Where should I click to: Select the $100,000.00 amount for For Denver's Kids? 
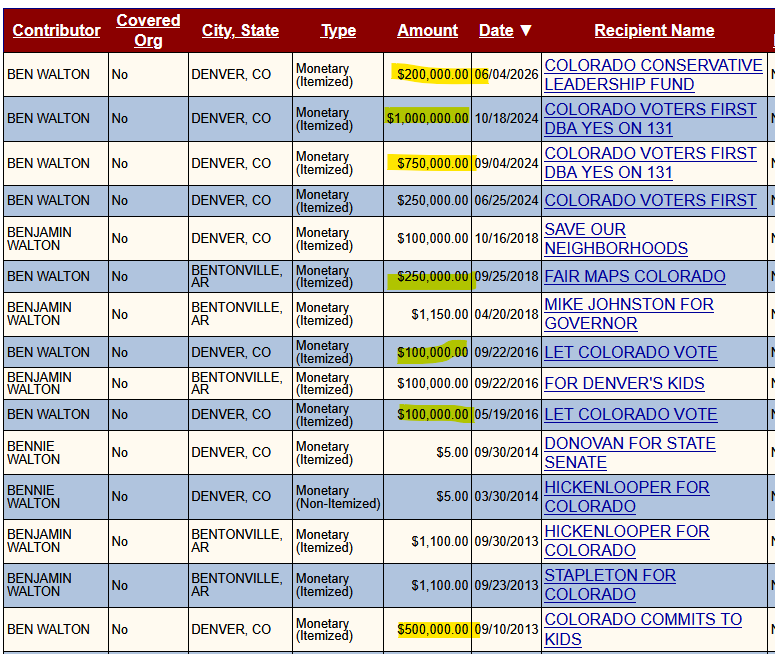pyautogui.click(x=428, y=384)
